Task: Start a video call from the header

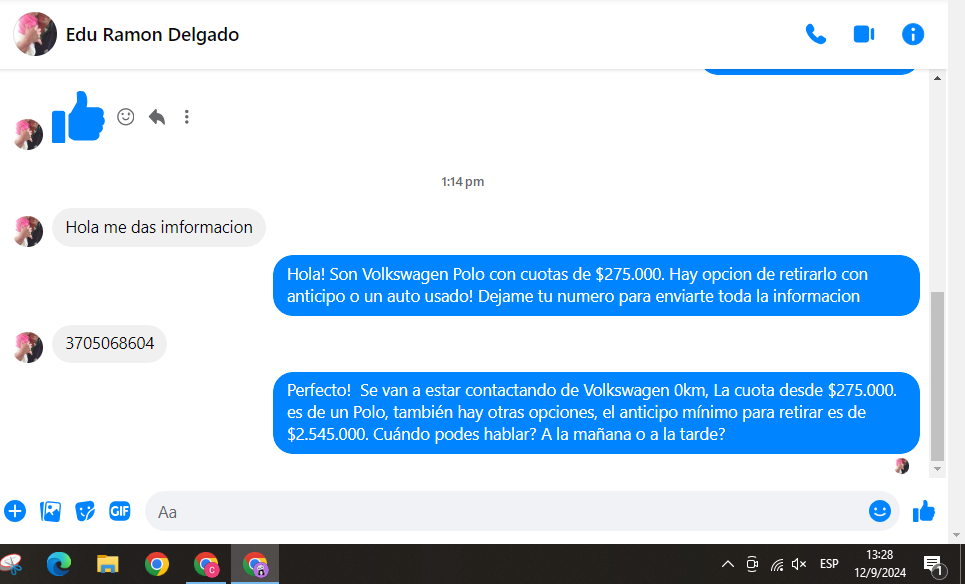Action: coord(863,34)
